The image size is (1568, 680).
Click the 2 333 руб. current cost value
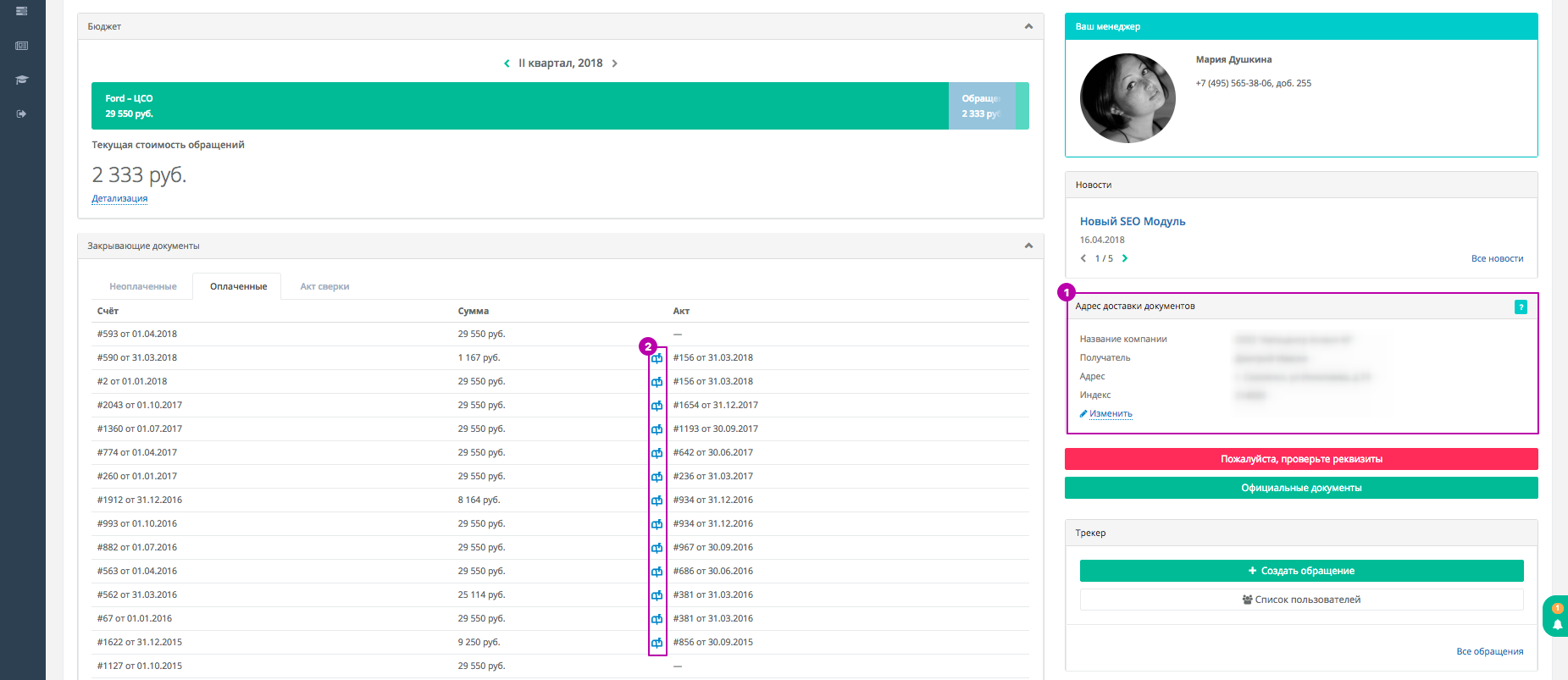pyautogui.click(x=139, y=175)
